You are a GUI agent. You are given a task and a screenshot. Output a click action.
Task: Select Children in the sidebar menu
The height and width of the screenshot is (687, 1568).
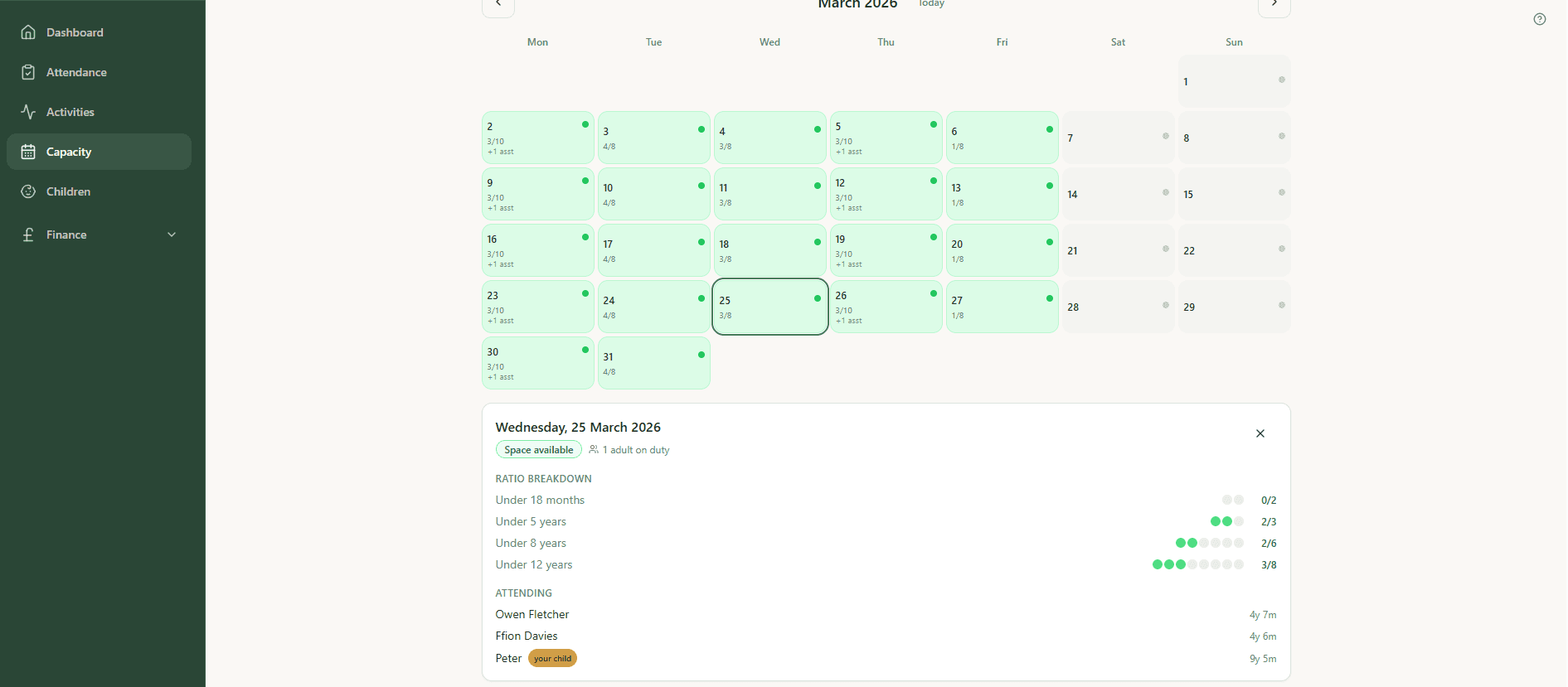coord(68,191)
